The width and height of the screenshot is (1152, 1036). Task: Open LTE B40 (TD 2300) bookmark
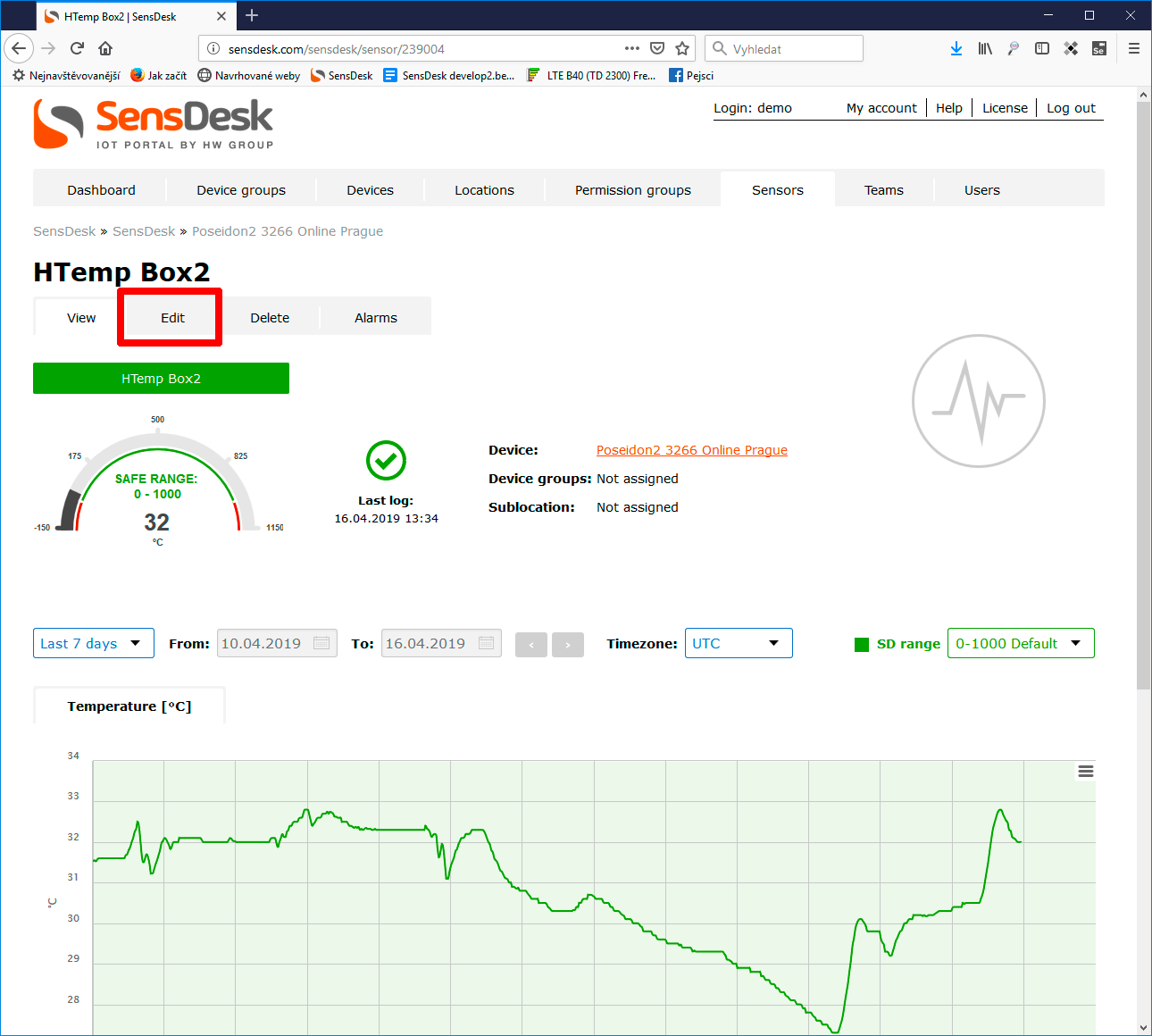point(591,75)
